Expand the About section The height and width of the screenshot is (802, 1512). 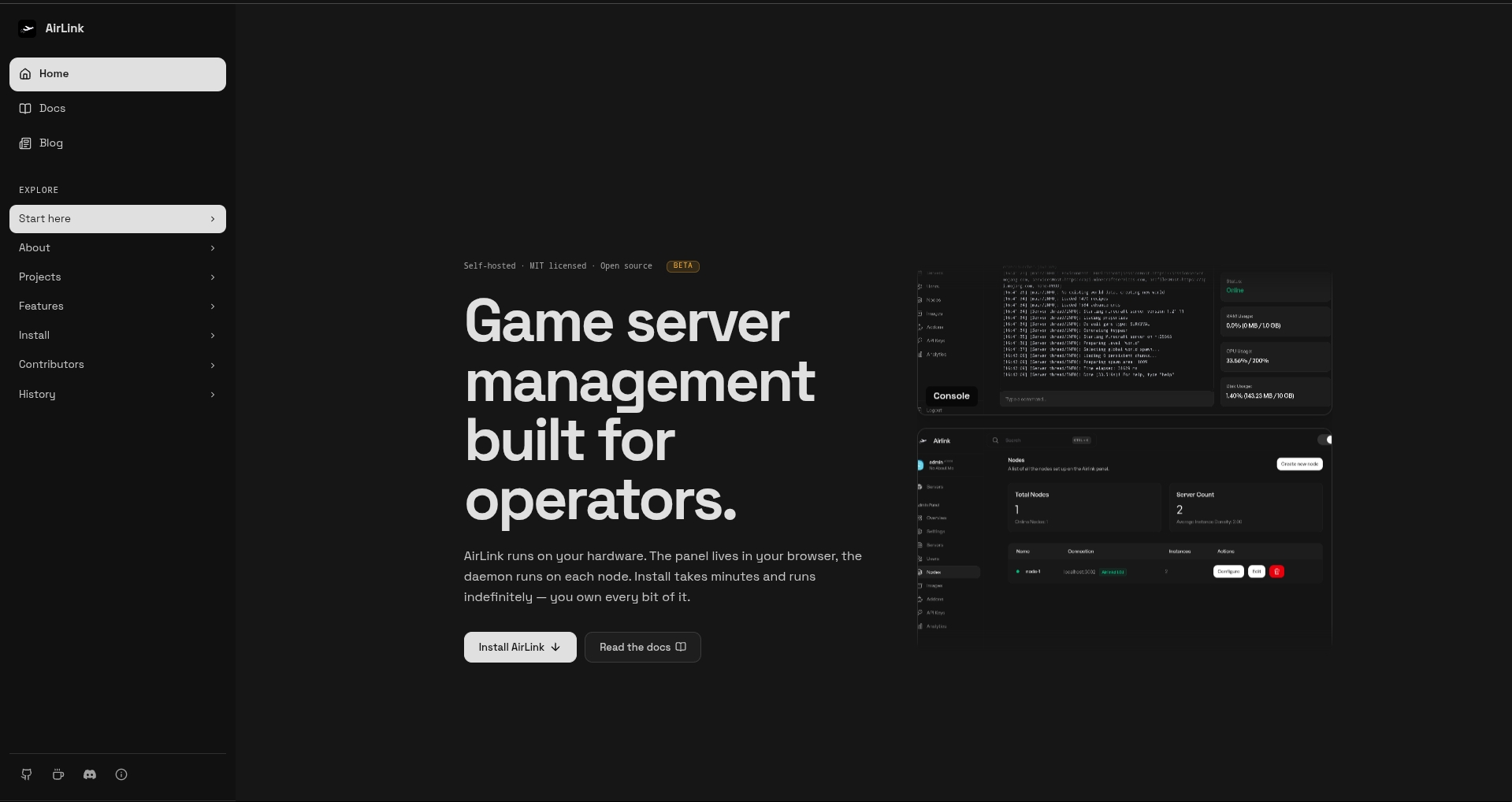(117, 248)
